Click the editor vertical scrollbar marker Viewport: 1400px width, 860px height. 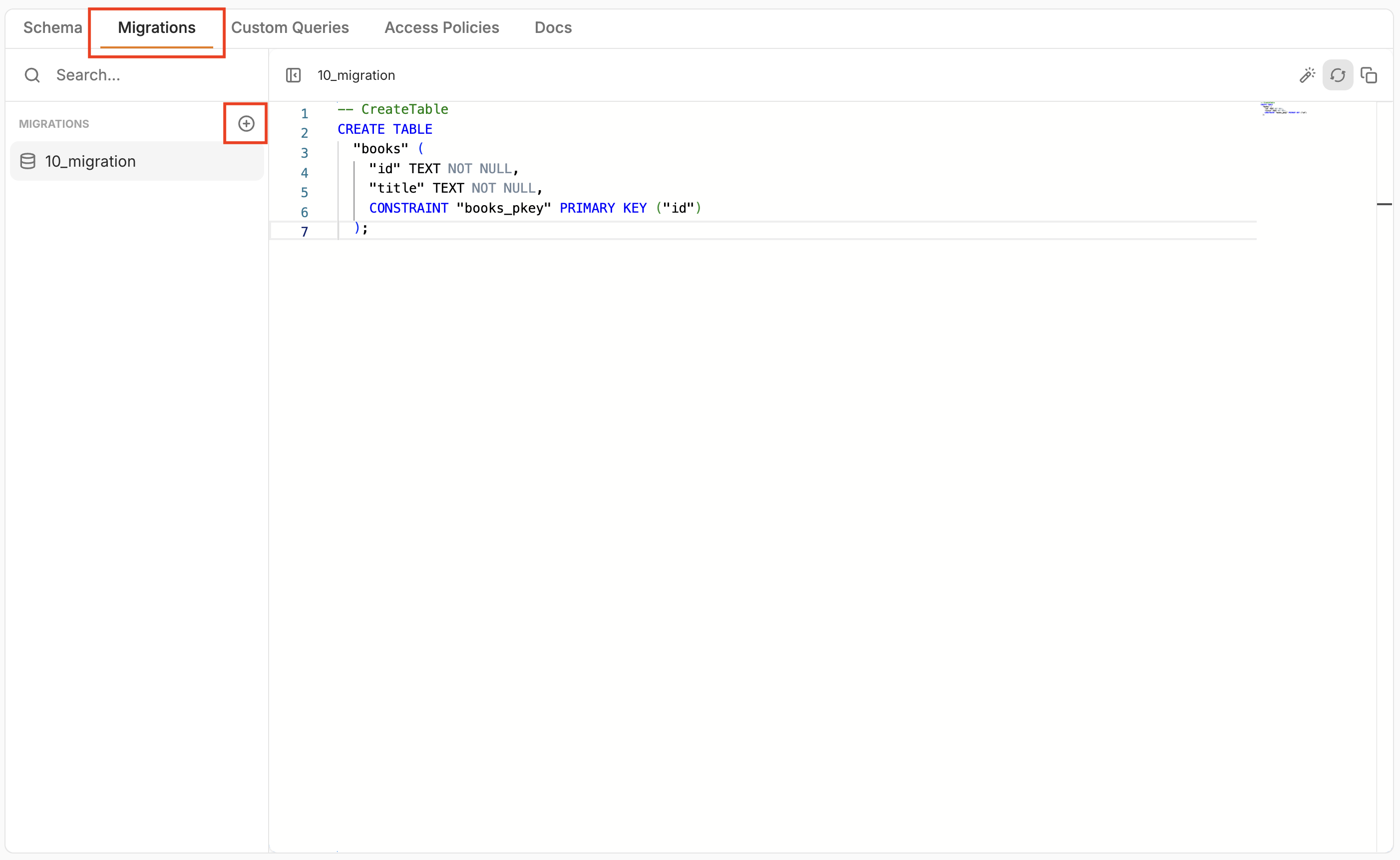pyautogui.click(x=1384, y=204)
